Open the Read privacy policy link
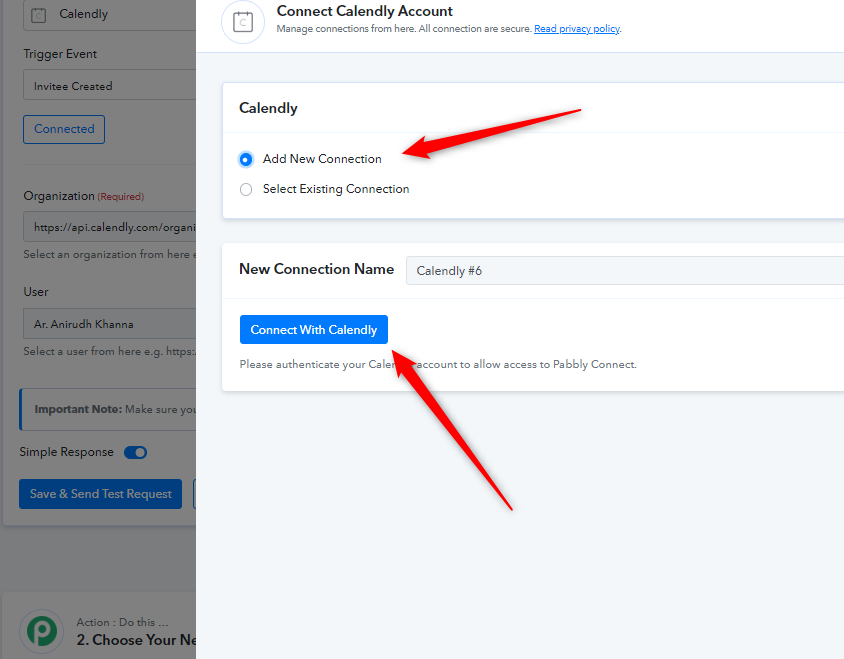The height and width of the screenshot is (659, 844). pos(576,29)
